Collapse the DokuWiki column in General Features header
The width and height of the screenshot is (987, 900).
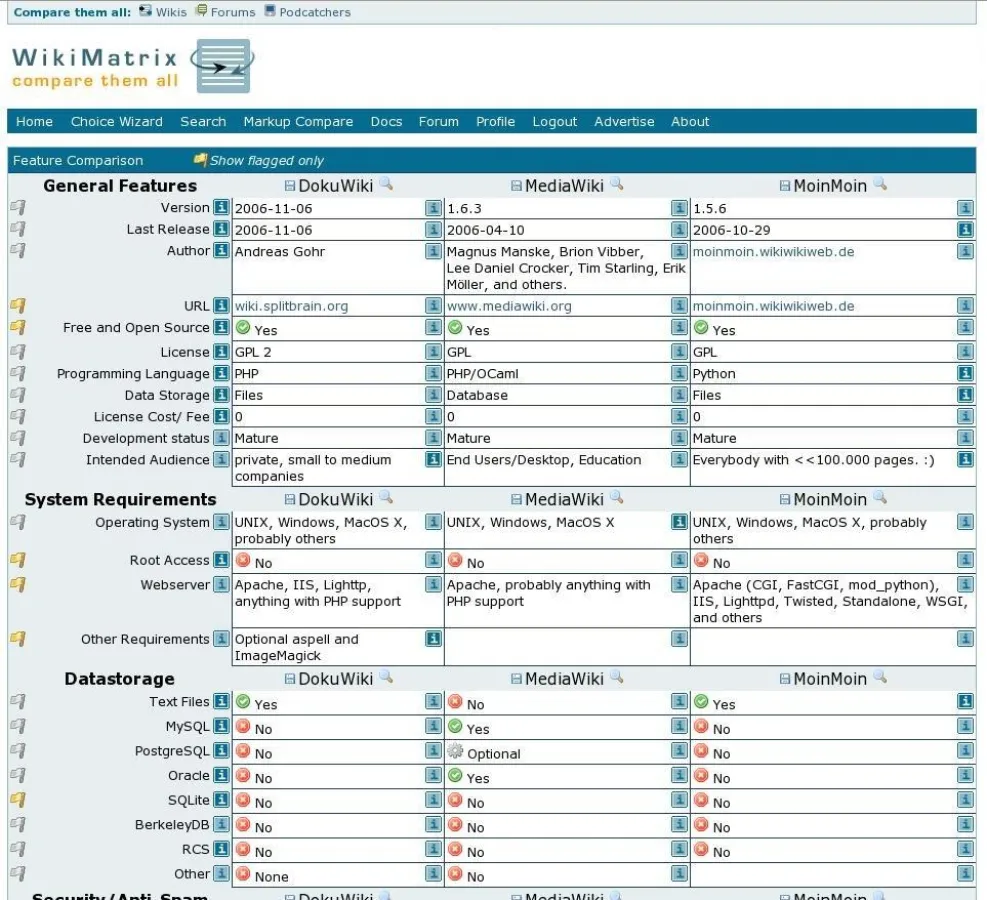pyautogui.click(x=290, y=186)
